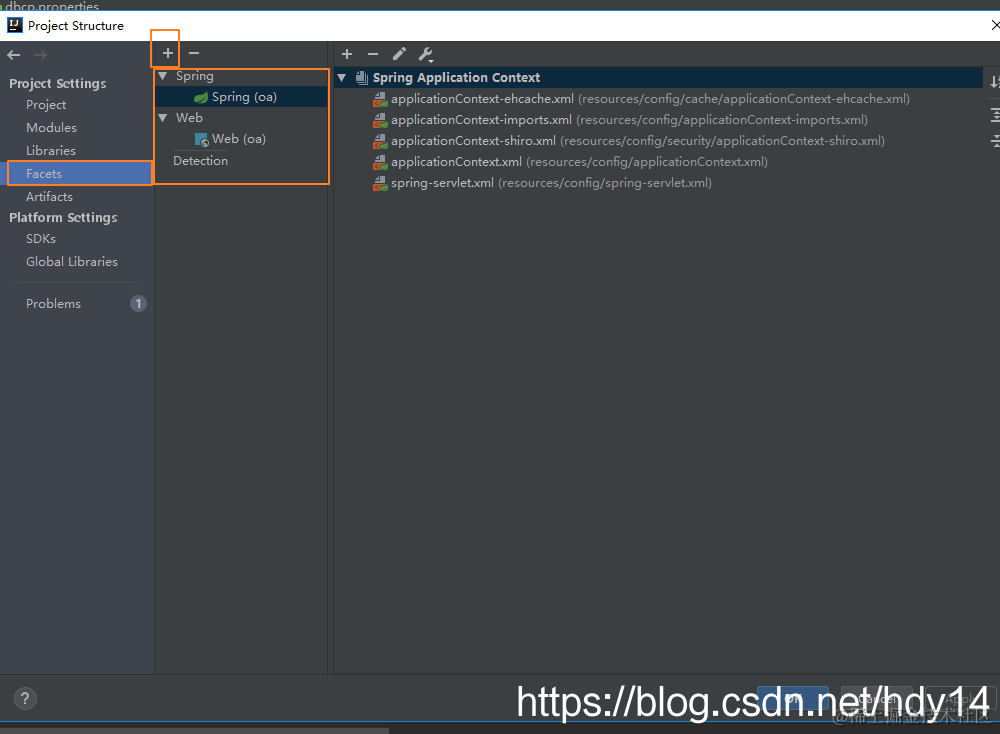Open help with question mark button

(x=25, y=698)
